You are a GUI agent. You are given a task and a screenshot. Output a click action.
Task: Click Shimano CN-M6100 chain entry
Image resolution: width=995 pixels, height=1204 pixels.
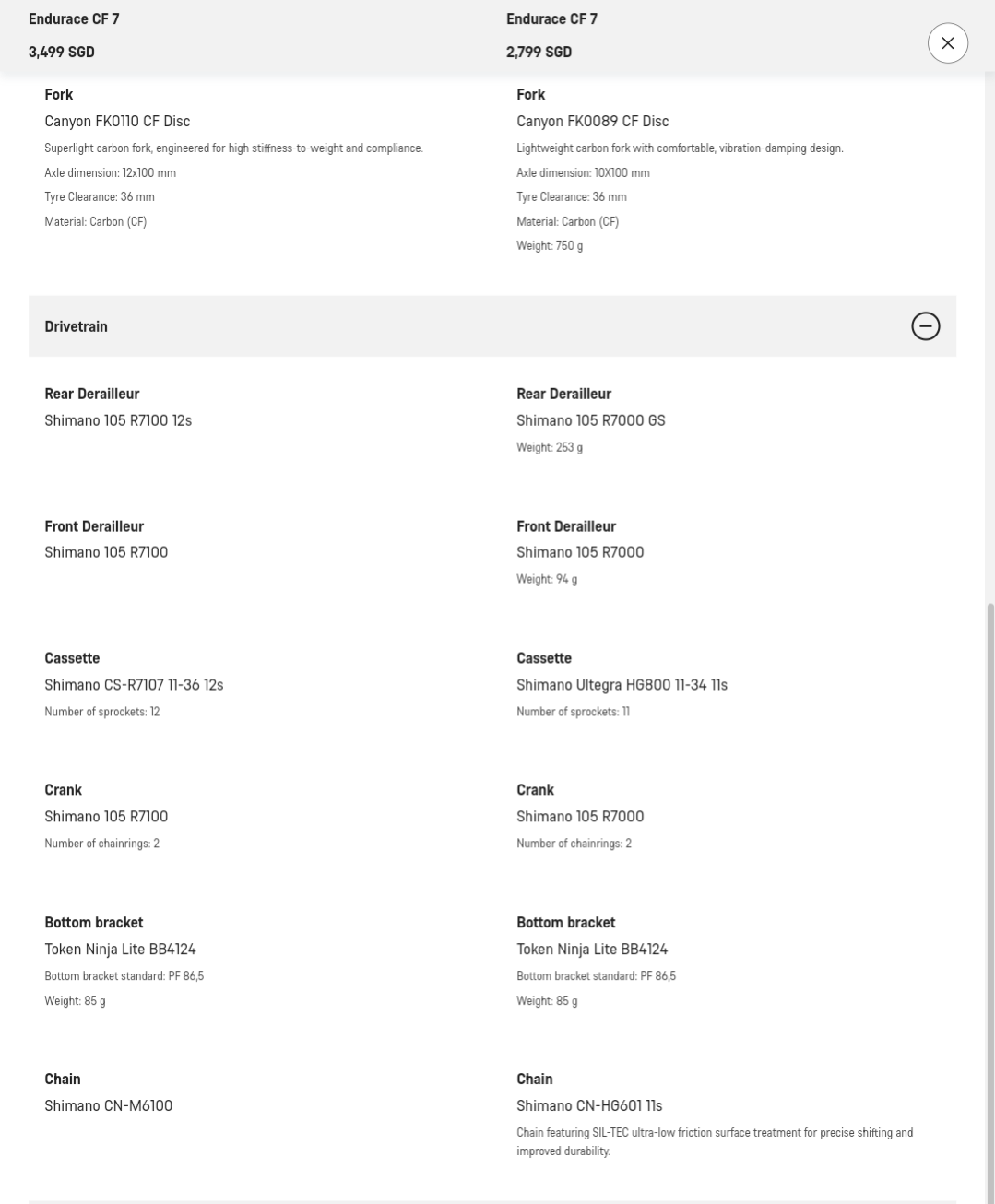pos(108,1105)
